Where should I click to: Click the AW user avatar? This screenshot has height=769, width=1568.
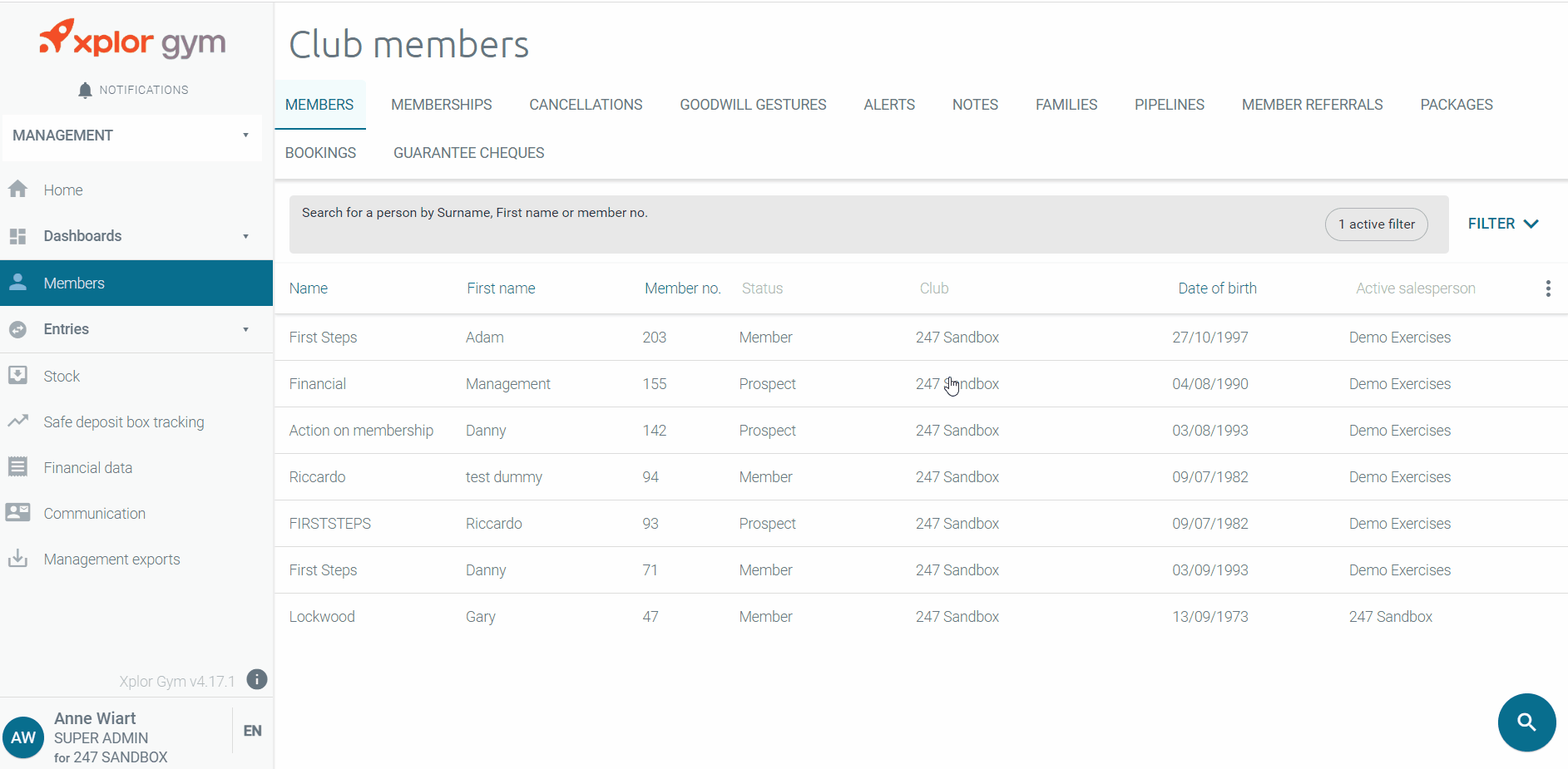23,737
